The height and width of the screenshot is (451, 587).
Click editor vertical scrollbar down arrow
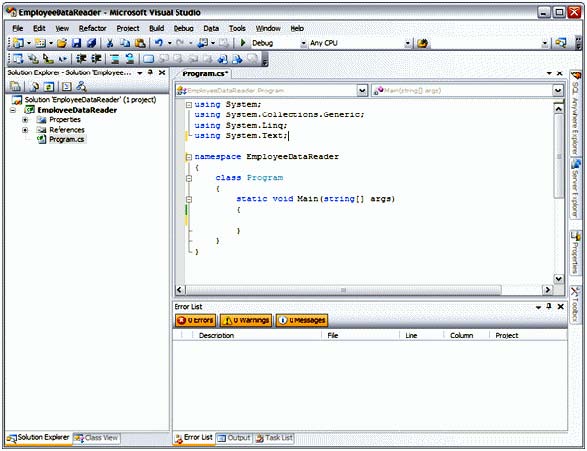coord(558,279)
